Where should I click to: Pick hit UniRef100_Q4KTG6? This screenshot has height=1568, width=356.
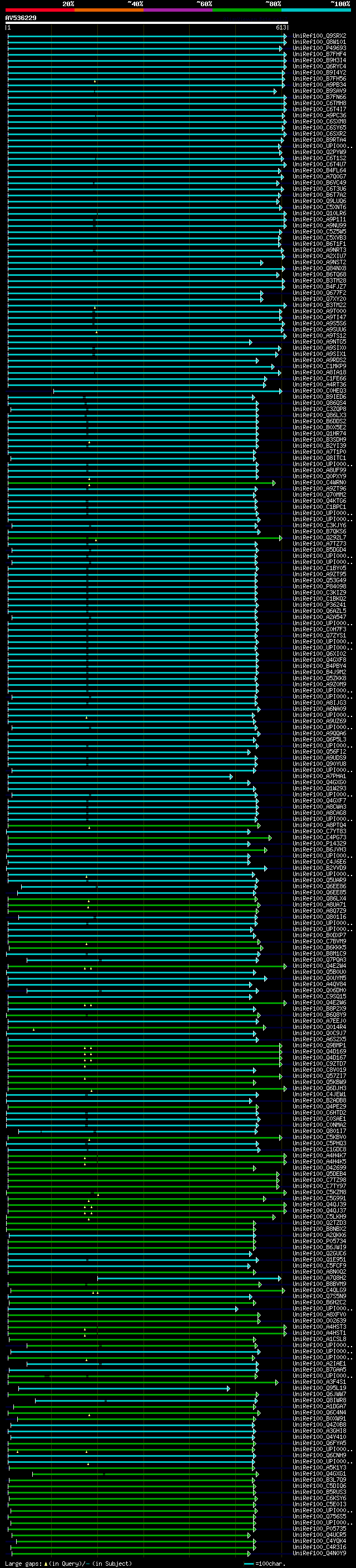click(x=319, y=501)
